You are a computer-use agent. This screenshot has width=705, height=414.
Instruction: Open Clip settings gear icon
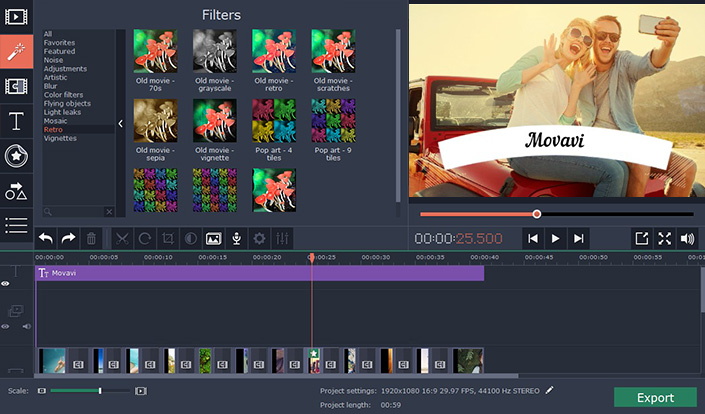point(259,238)
